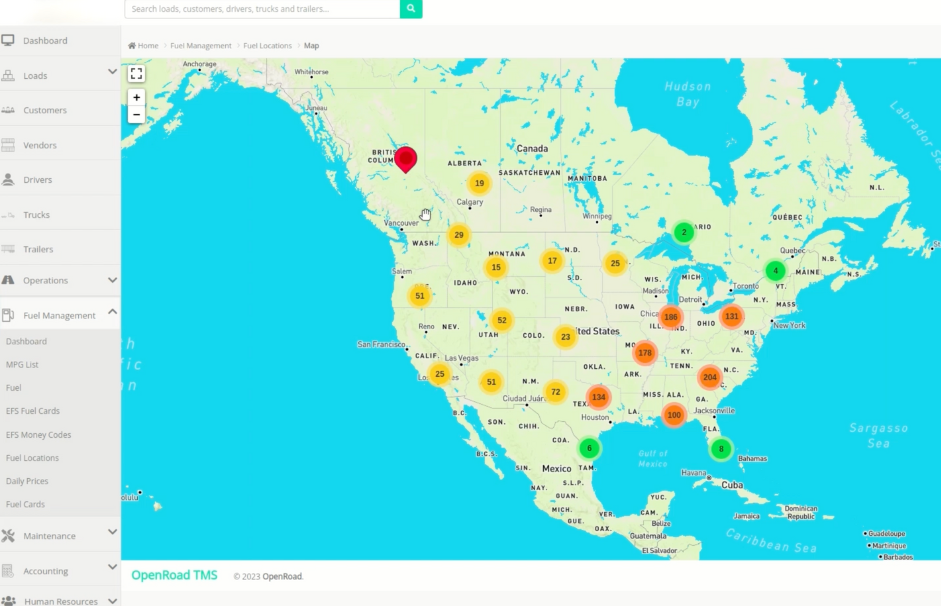This screenshot has width=941, height=606.
Task: Click the Trucks sidebar icon
Action: coord(8,214)
